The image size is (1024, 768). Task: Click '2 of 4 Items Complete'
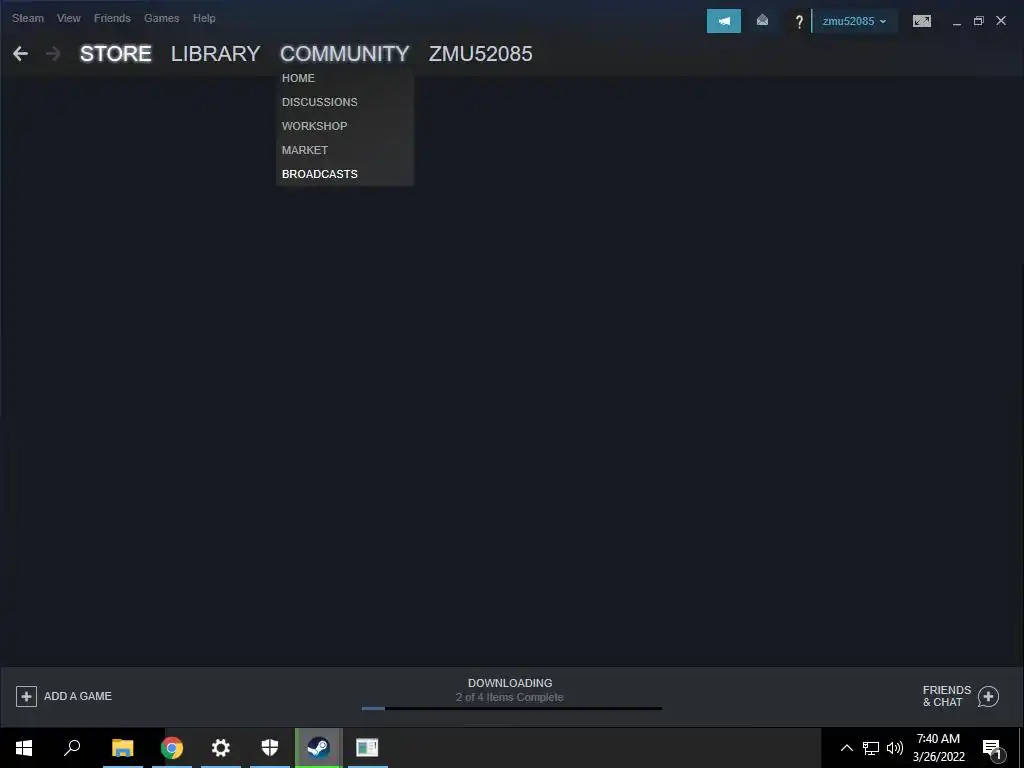[509, 697]
